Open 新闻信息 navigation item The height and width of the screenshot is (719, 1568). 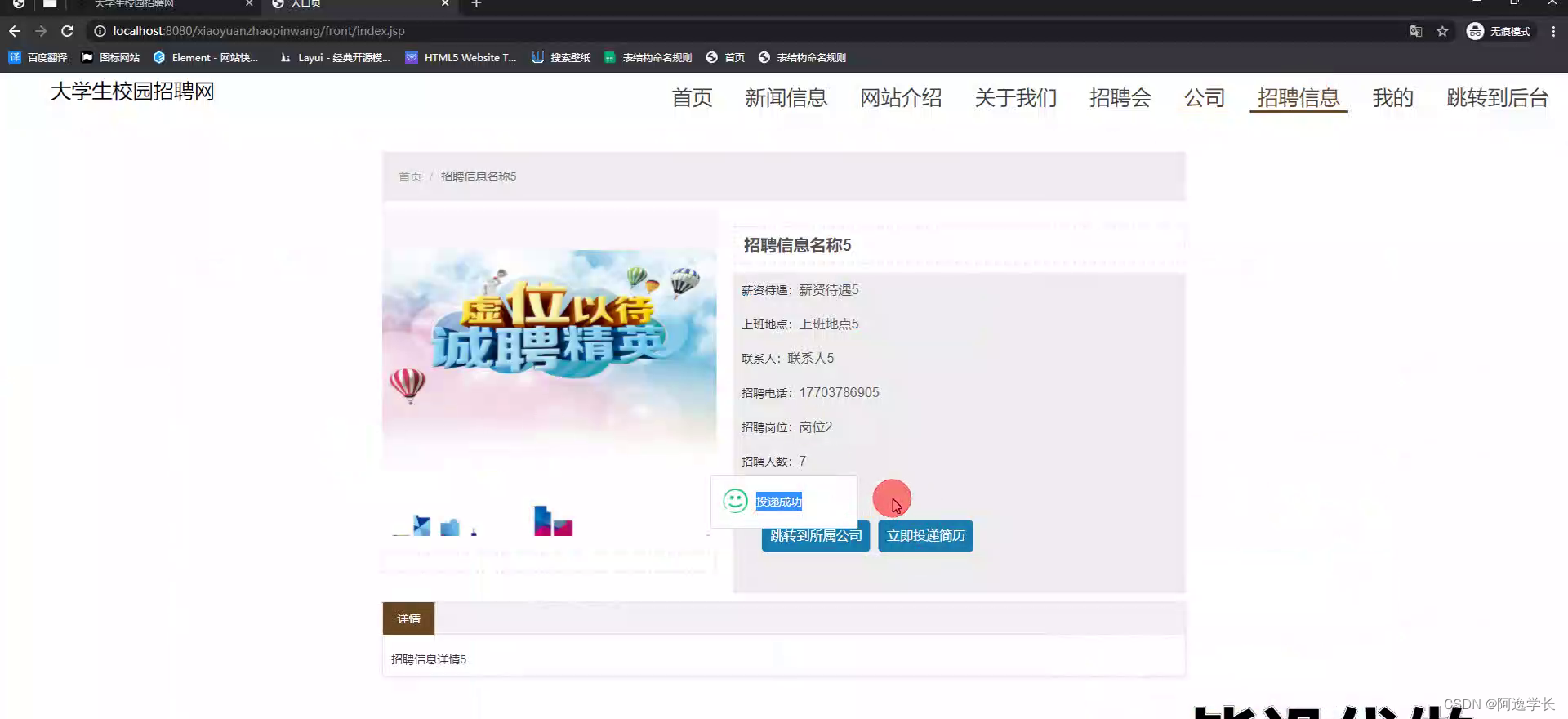786,98
